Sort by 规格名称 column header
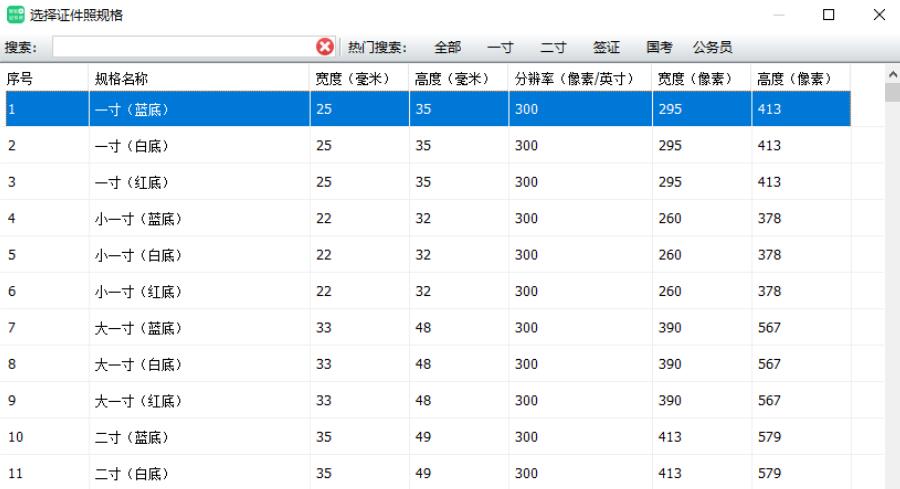 coord(199,78)
